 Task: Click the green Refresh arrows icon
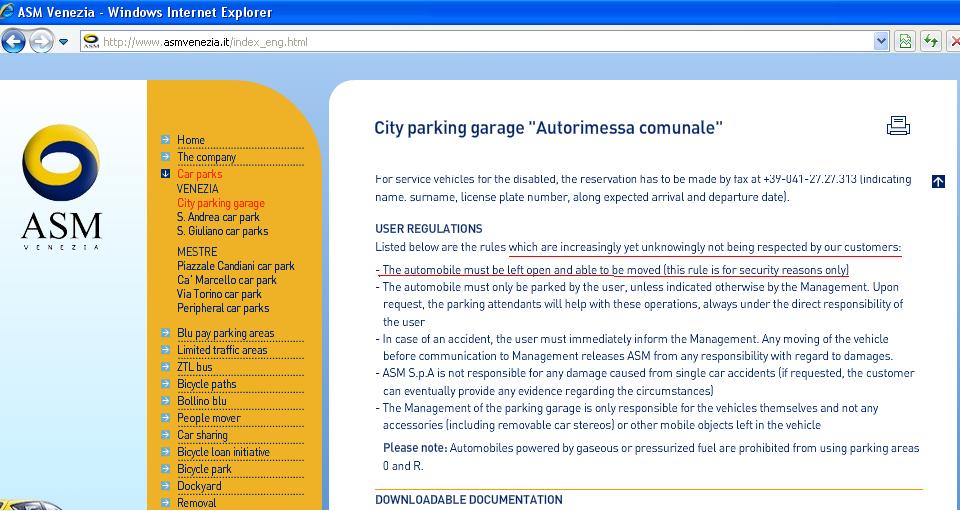931,42
